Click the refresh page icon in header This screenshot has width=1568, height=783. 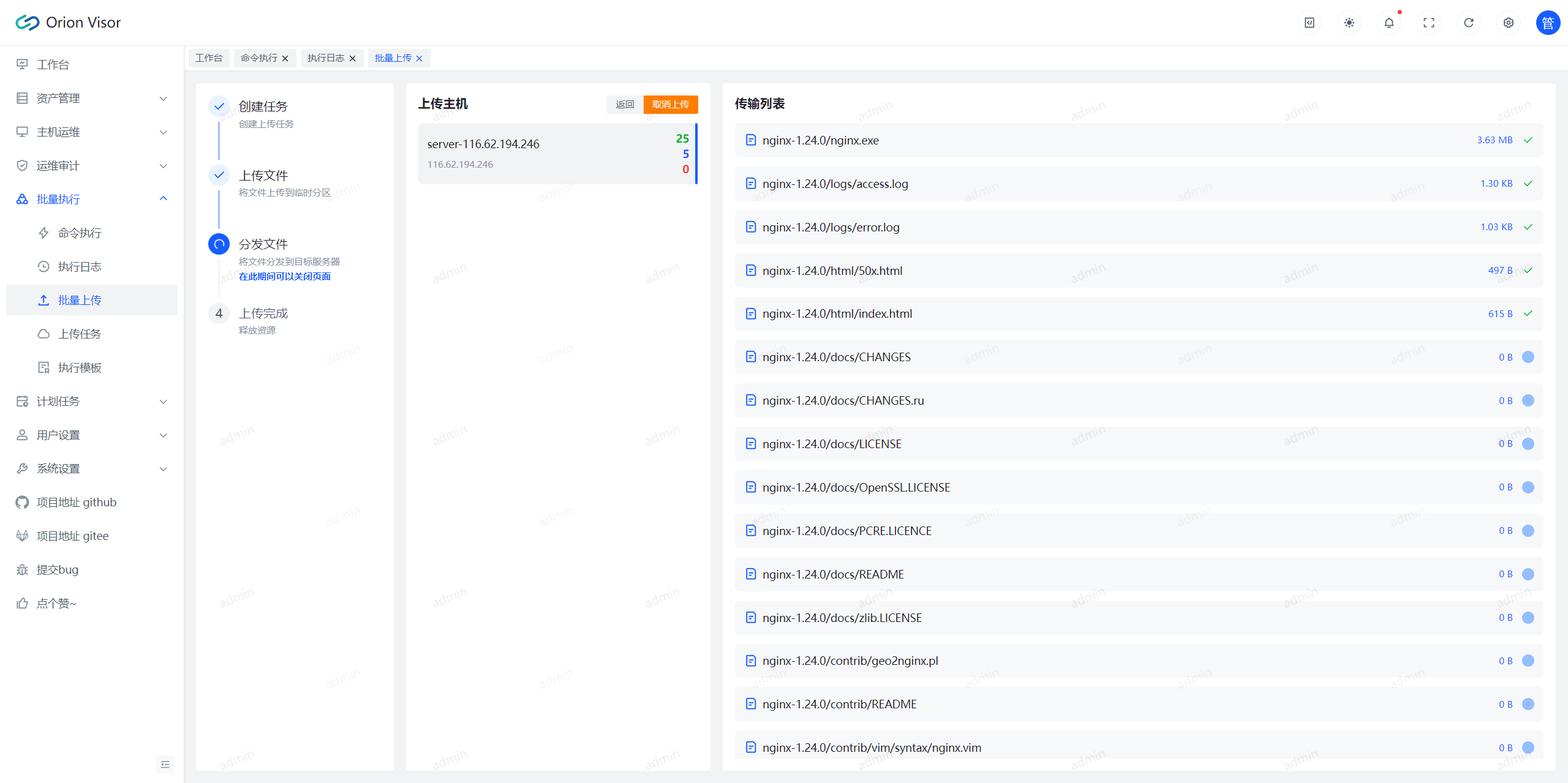pos(1468,23)
